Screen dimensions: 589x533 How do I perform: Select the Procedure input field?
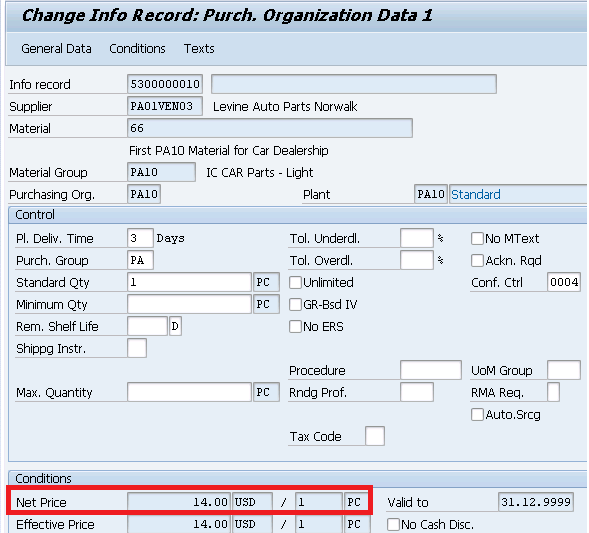[x=431, y=370]
